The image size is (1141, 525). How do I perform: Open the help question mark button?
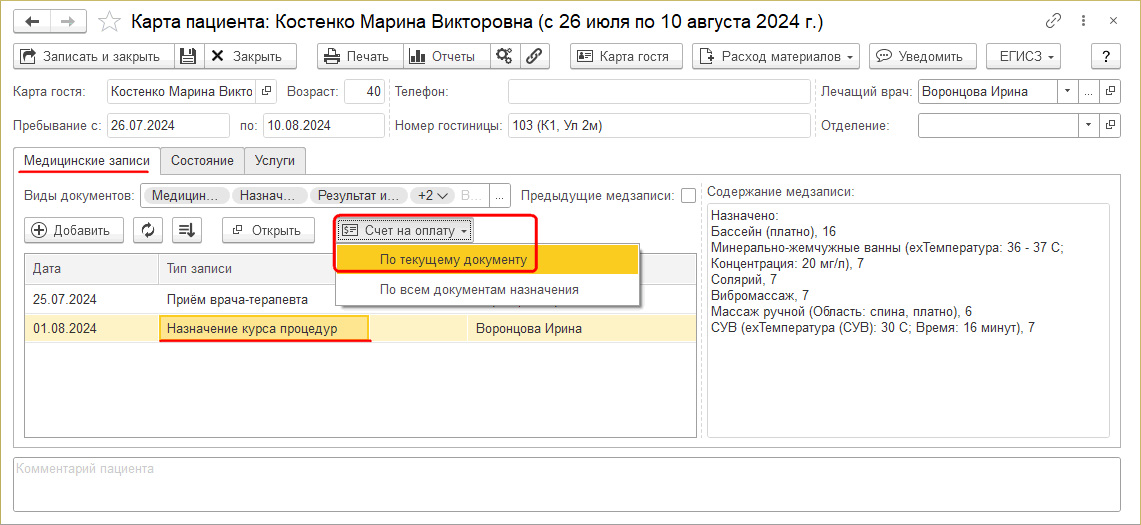click(x=1106, y=56)
